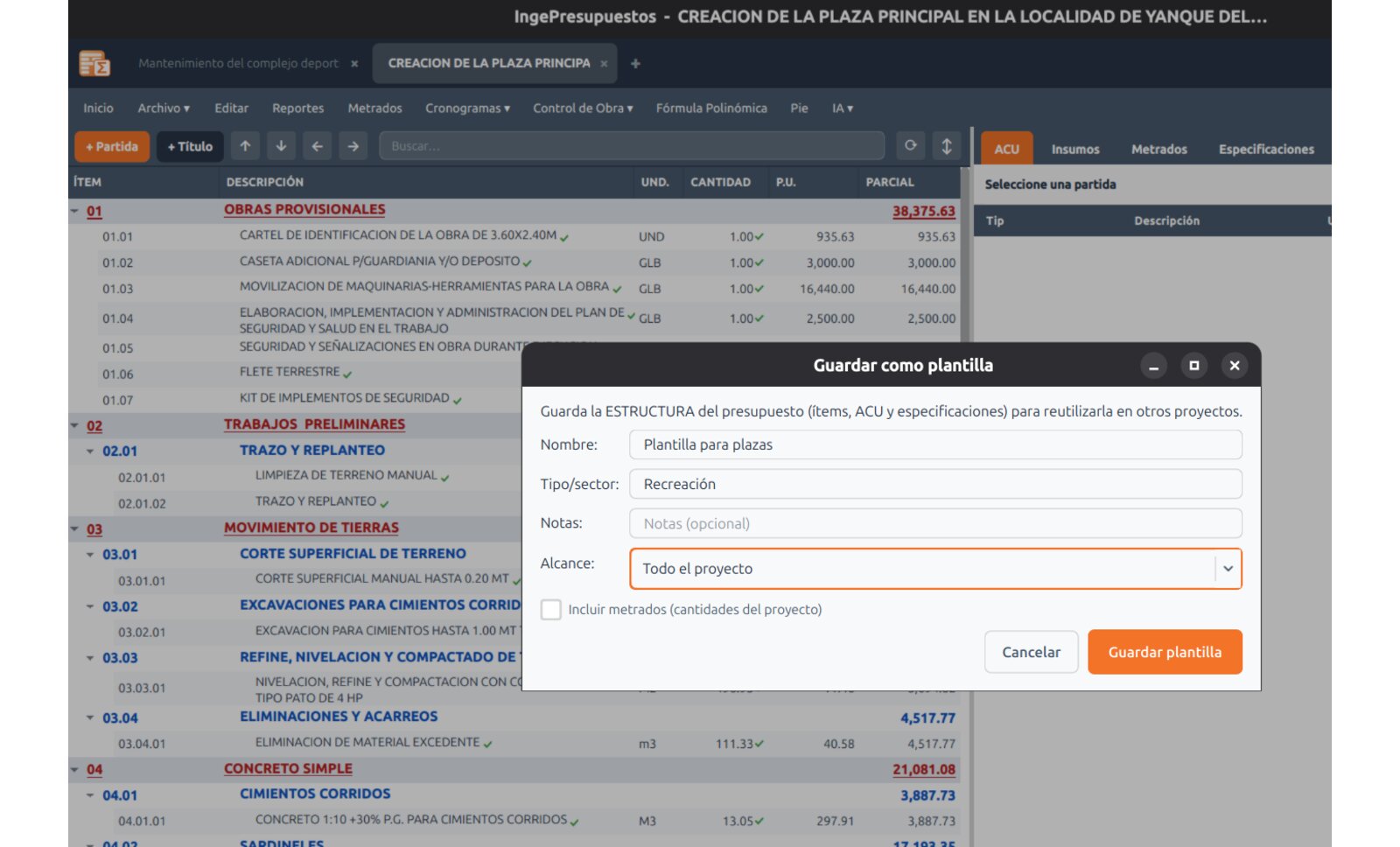Close the Guardar como plantilla dialog

pyautogui.click(x=1235, y=366)
